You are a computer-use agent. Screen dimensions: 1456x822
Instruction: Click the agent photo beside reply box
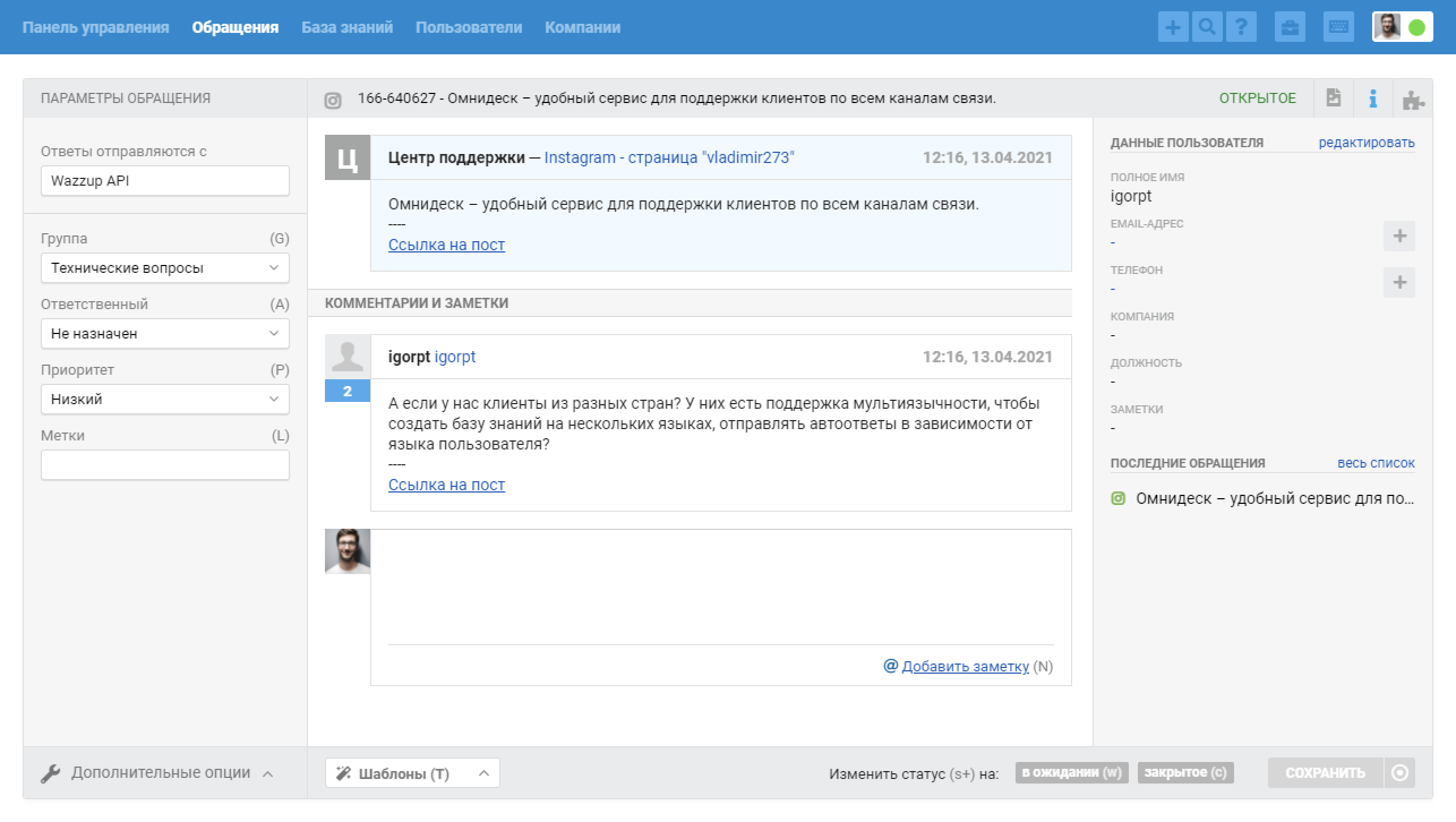click(348, 551)
